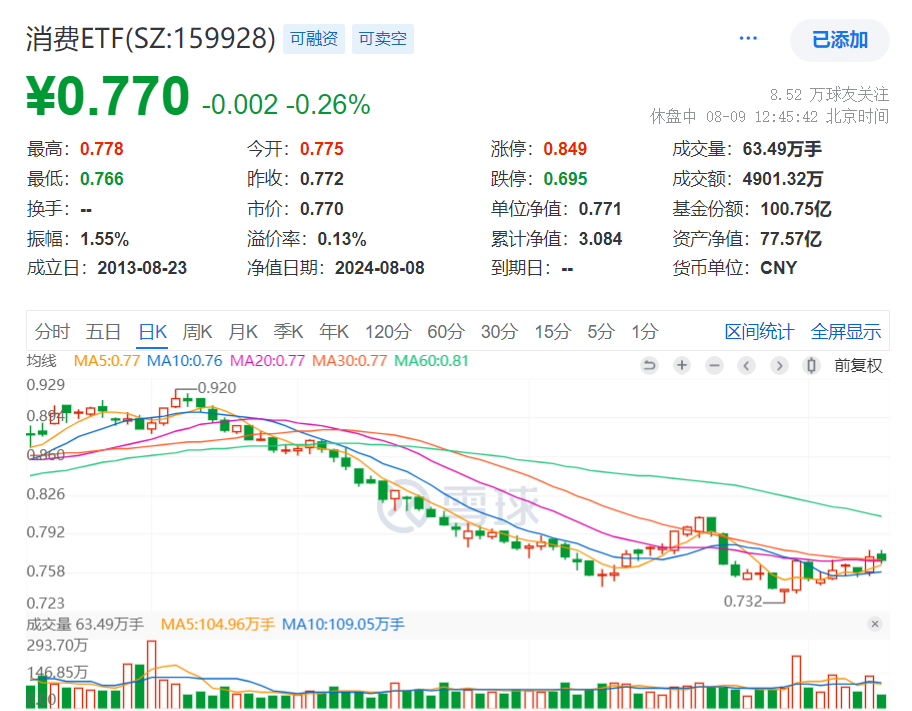Click the 0.732 low price marker
912x711 pixels.
743,601
